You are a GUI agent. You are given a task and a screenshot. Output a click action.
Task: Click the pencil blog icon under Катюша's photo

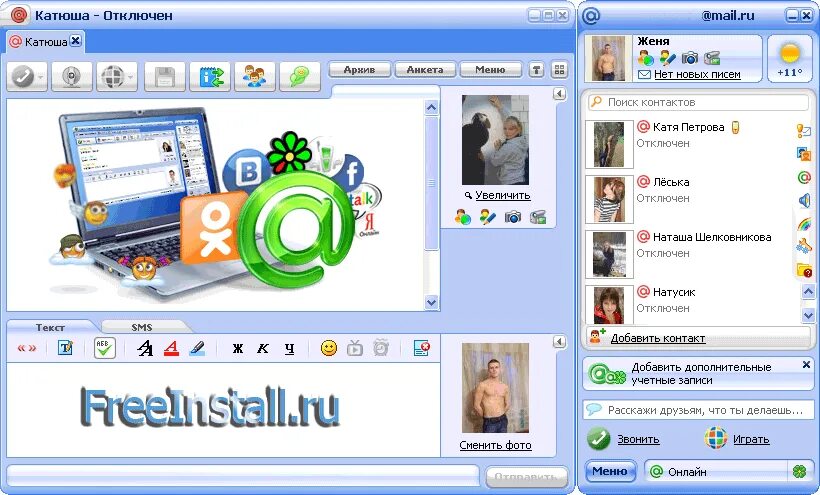pos(487,217)
